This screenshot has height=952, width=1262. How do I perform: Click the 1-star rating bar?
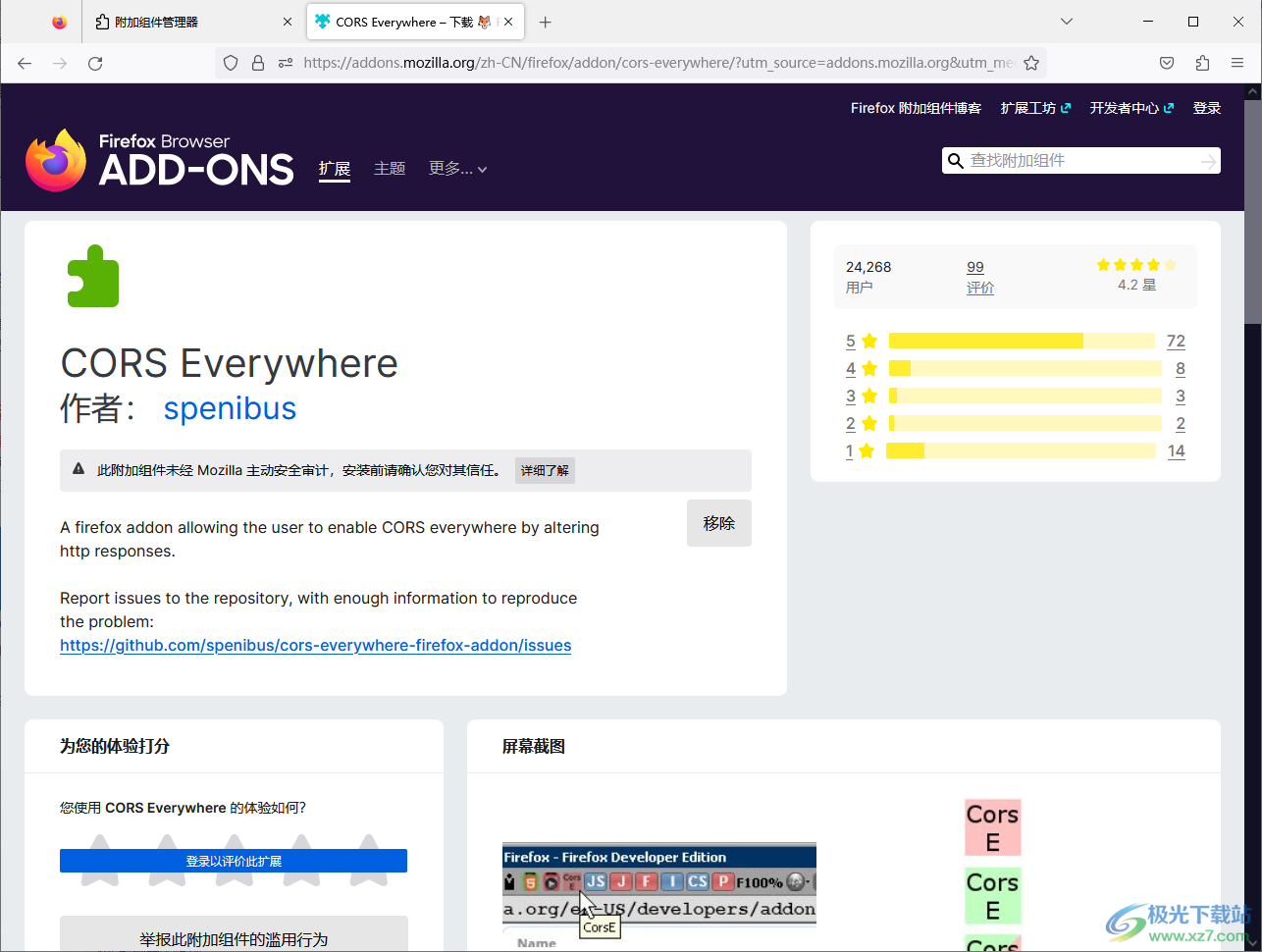[x=1021, y=450]
